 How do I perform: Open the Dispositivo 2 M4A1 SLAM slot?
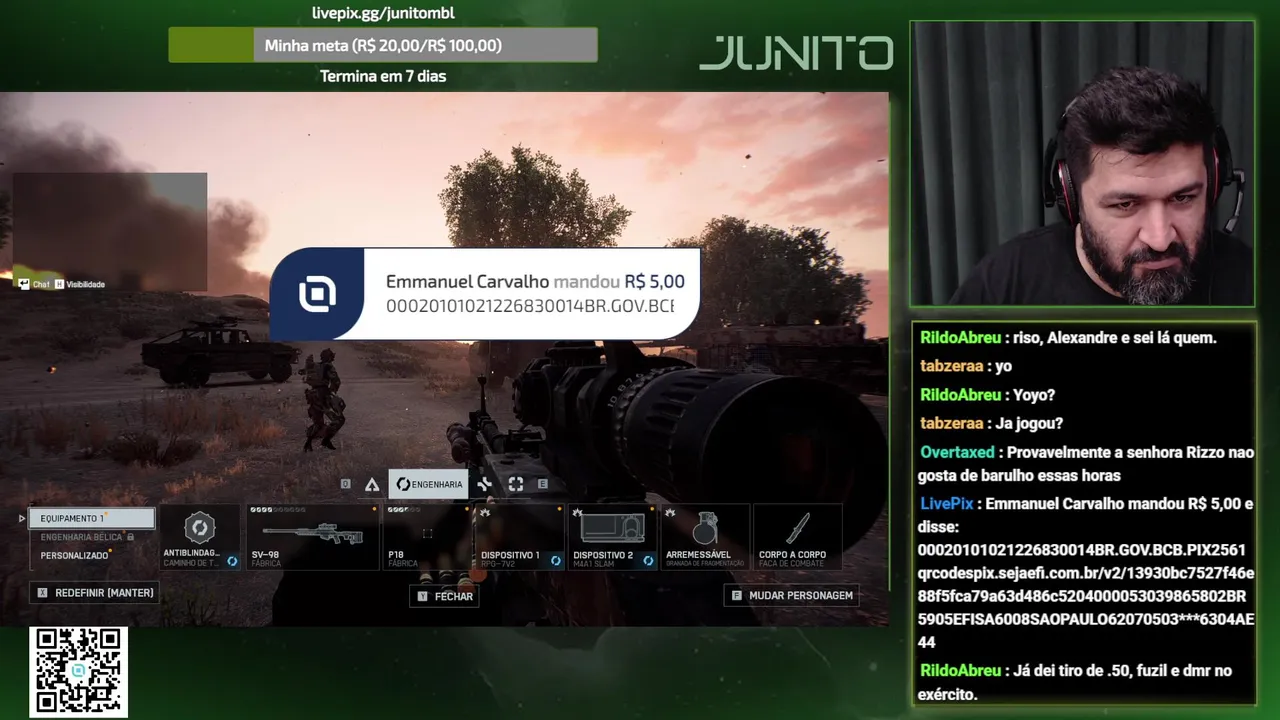pos(612,537)
